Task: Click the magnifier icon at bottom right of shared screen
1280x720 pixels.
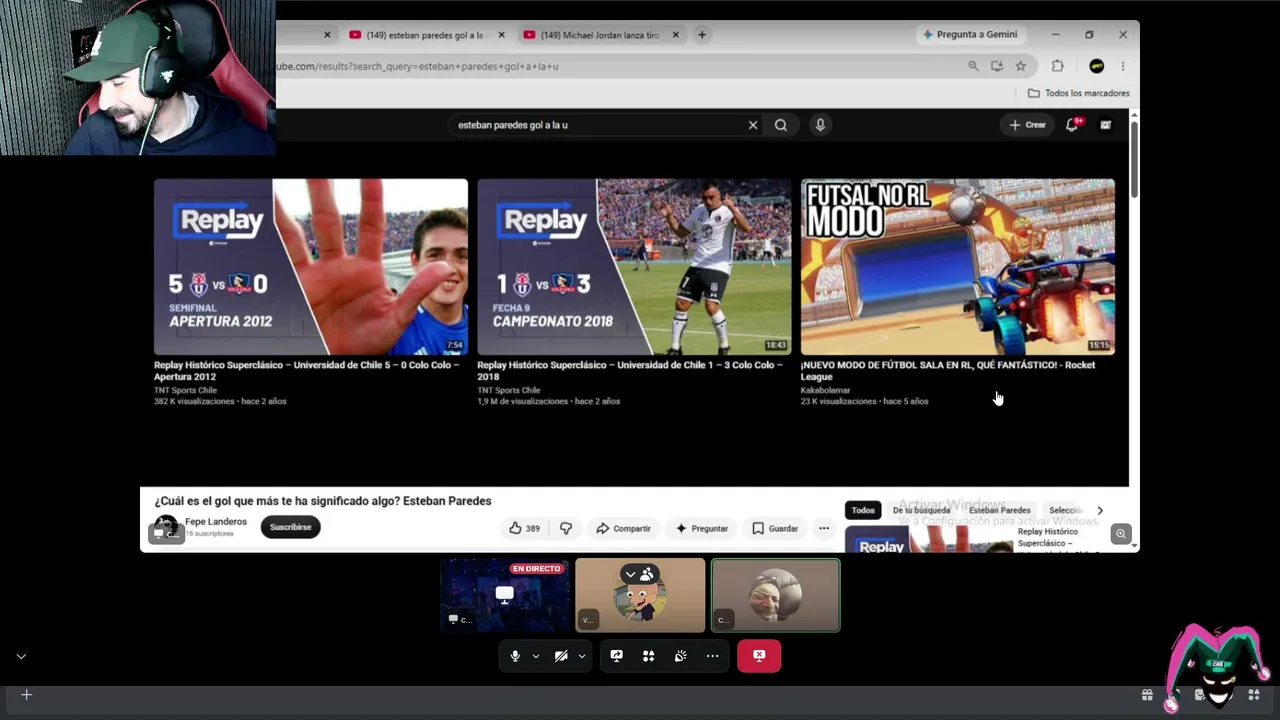Action: coord(1121,534)
